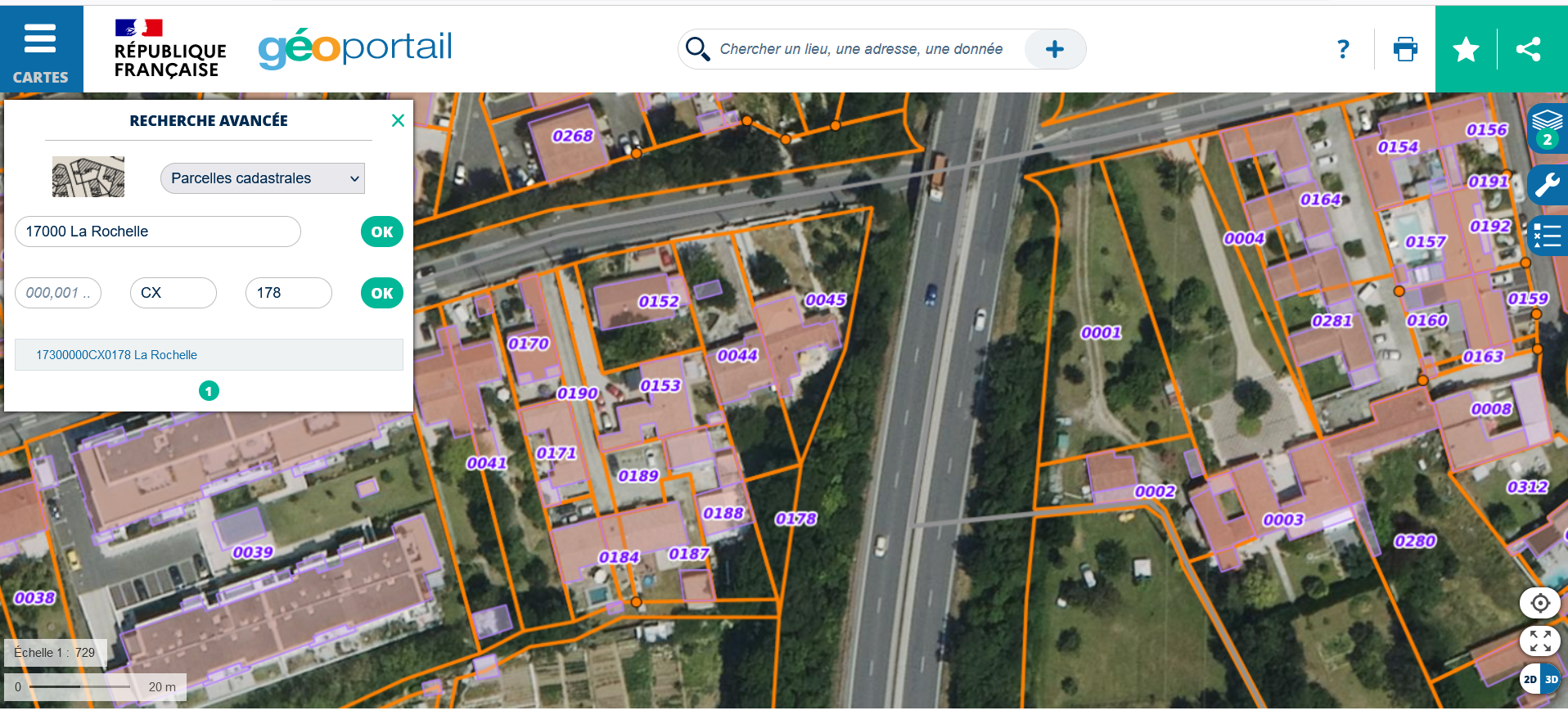Switch to 3D view
This screenshot has width=1568, height=715.
tap(1552, 680)
